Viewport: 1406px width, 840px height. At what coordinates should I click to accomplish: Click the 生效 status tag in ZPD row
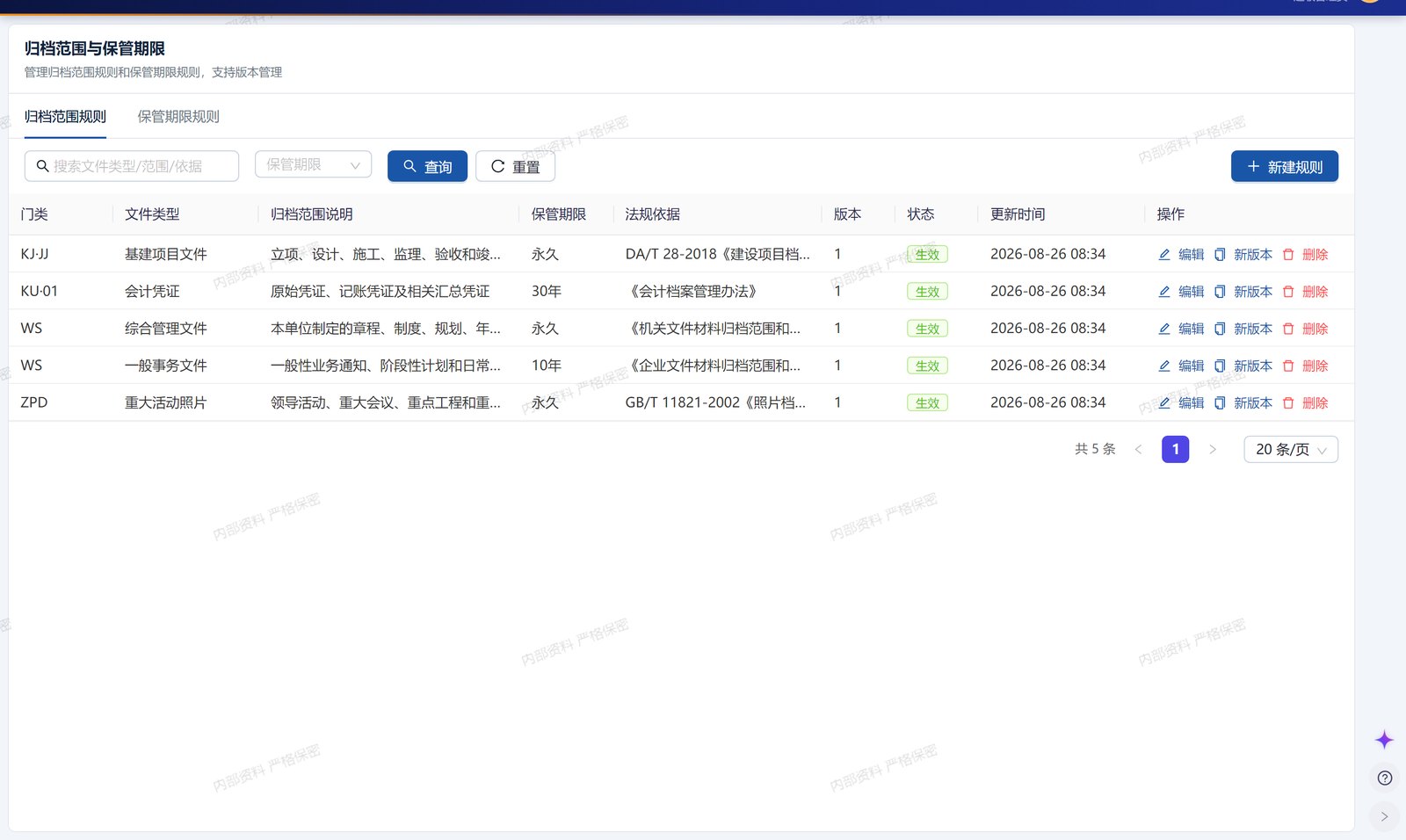click(927, 403)
